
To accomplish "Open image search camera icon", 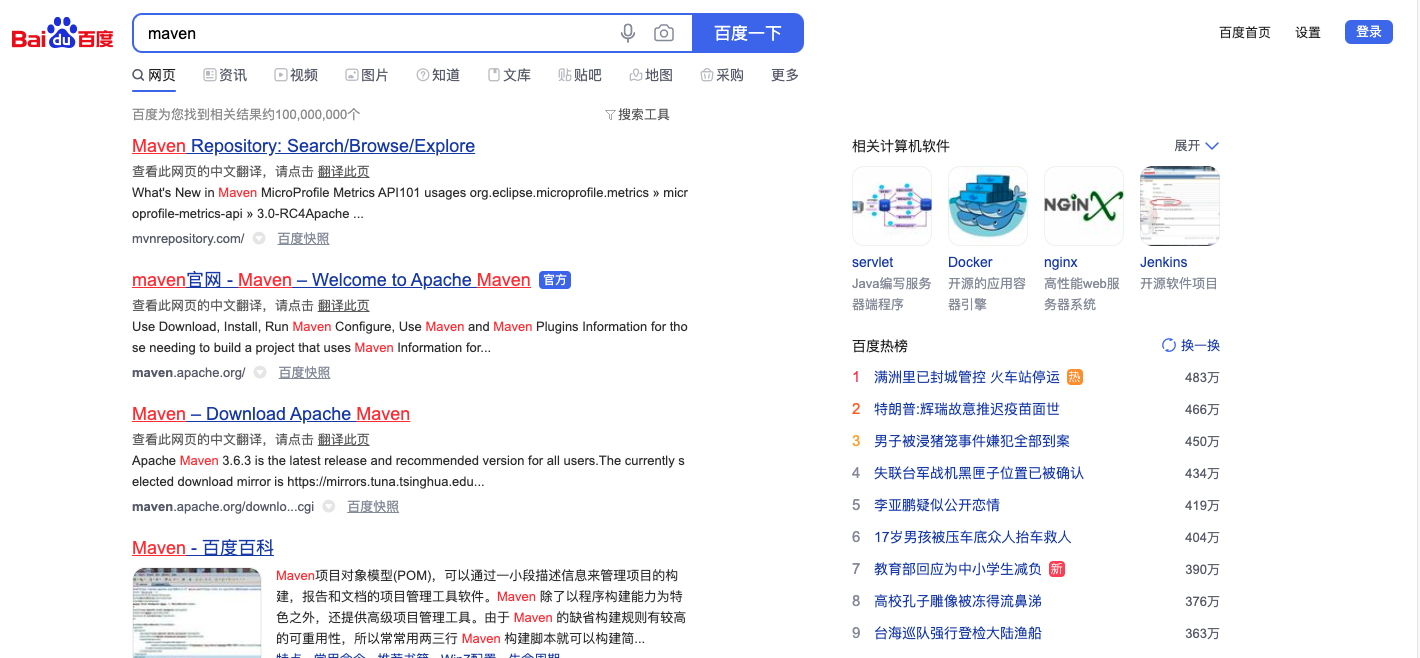I will coord(664,33).
